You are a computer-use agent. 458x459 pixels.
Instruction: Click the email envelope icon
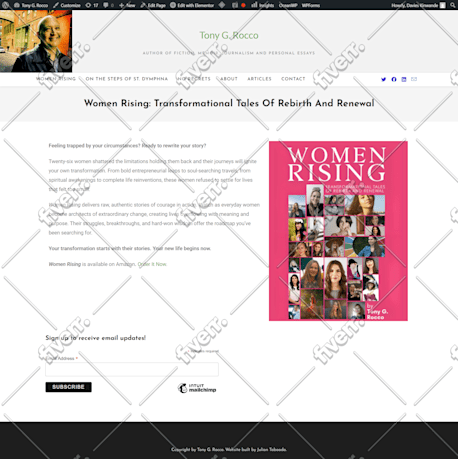pyautogui.click(x=414, y=79)
